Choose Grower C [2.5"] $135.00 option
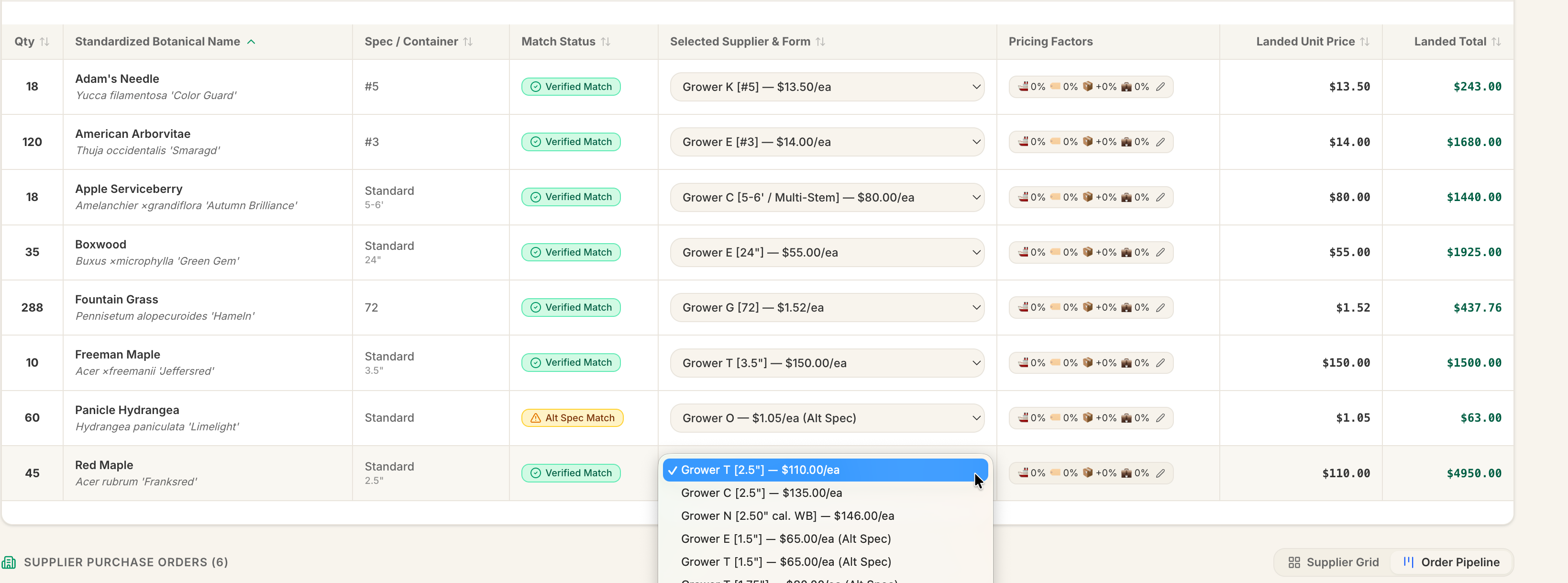The height and width of the screenshot is (583, 1568). click(x=825, y=493)
